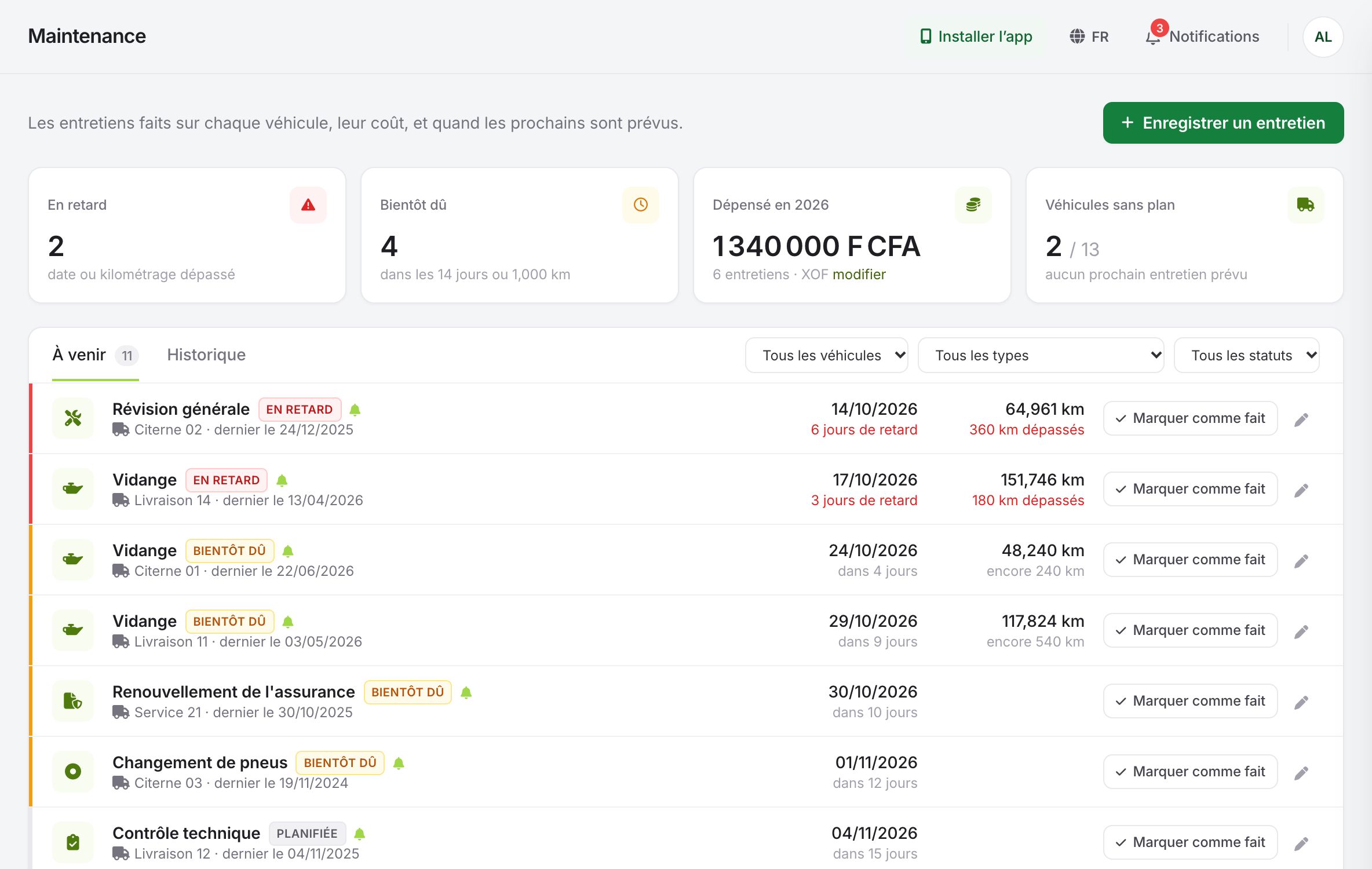Toggle the reminder bell on Renouvellement de l'assurance
The image size is (1372, 869).
point(466,693)
